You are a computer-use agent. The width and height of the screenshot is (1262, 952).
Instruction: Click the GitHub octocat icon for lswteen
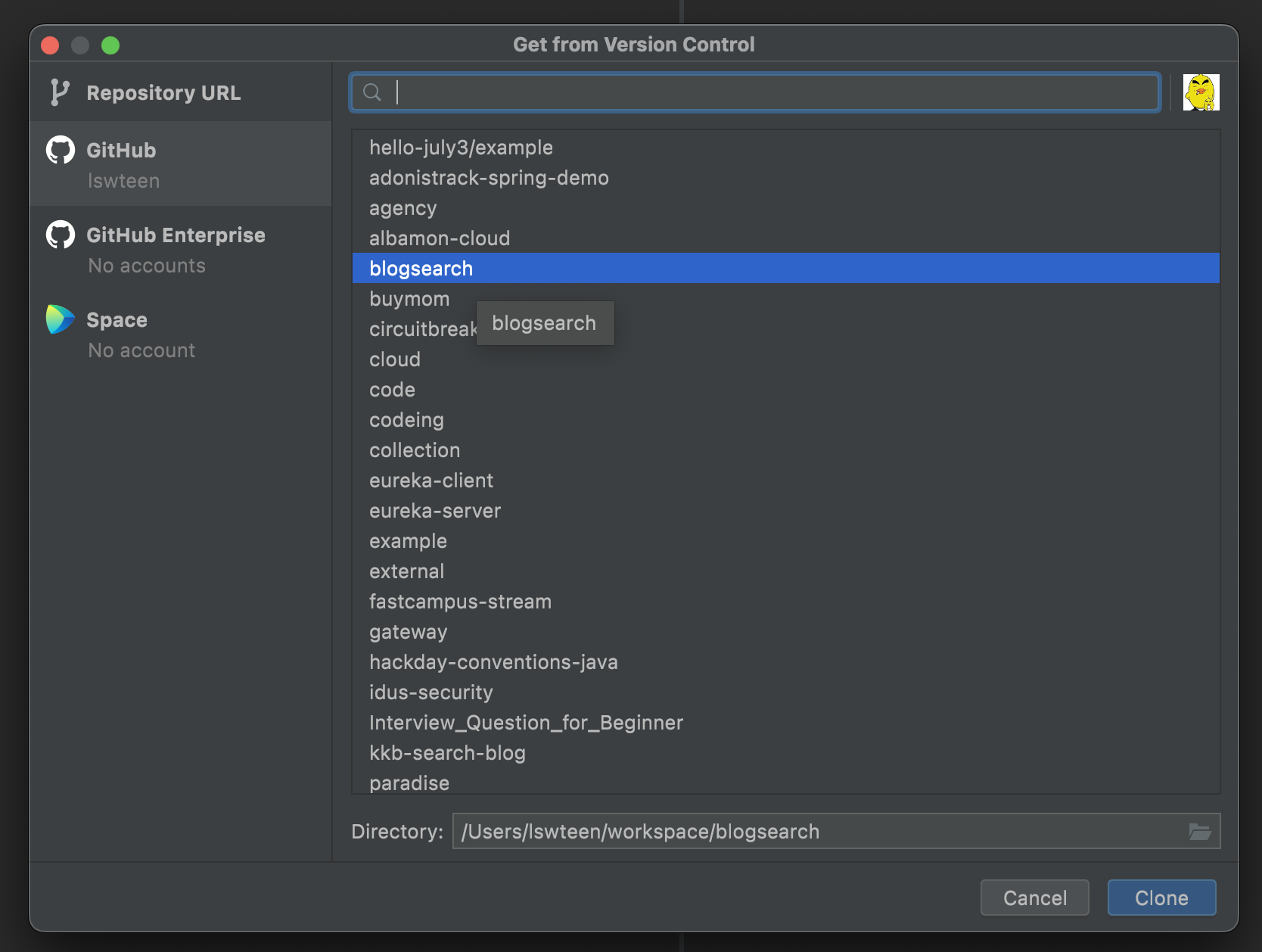pos(61,150)
